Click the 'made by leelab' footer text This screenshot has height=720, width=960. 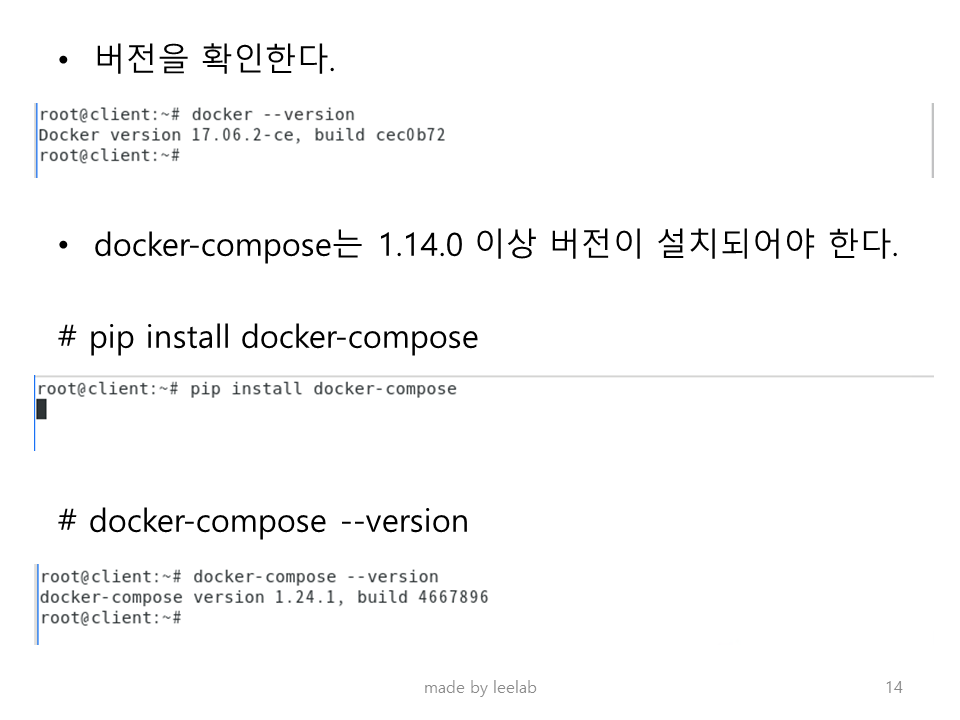(x=480, y=688)
